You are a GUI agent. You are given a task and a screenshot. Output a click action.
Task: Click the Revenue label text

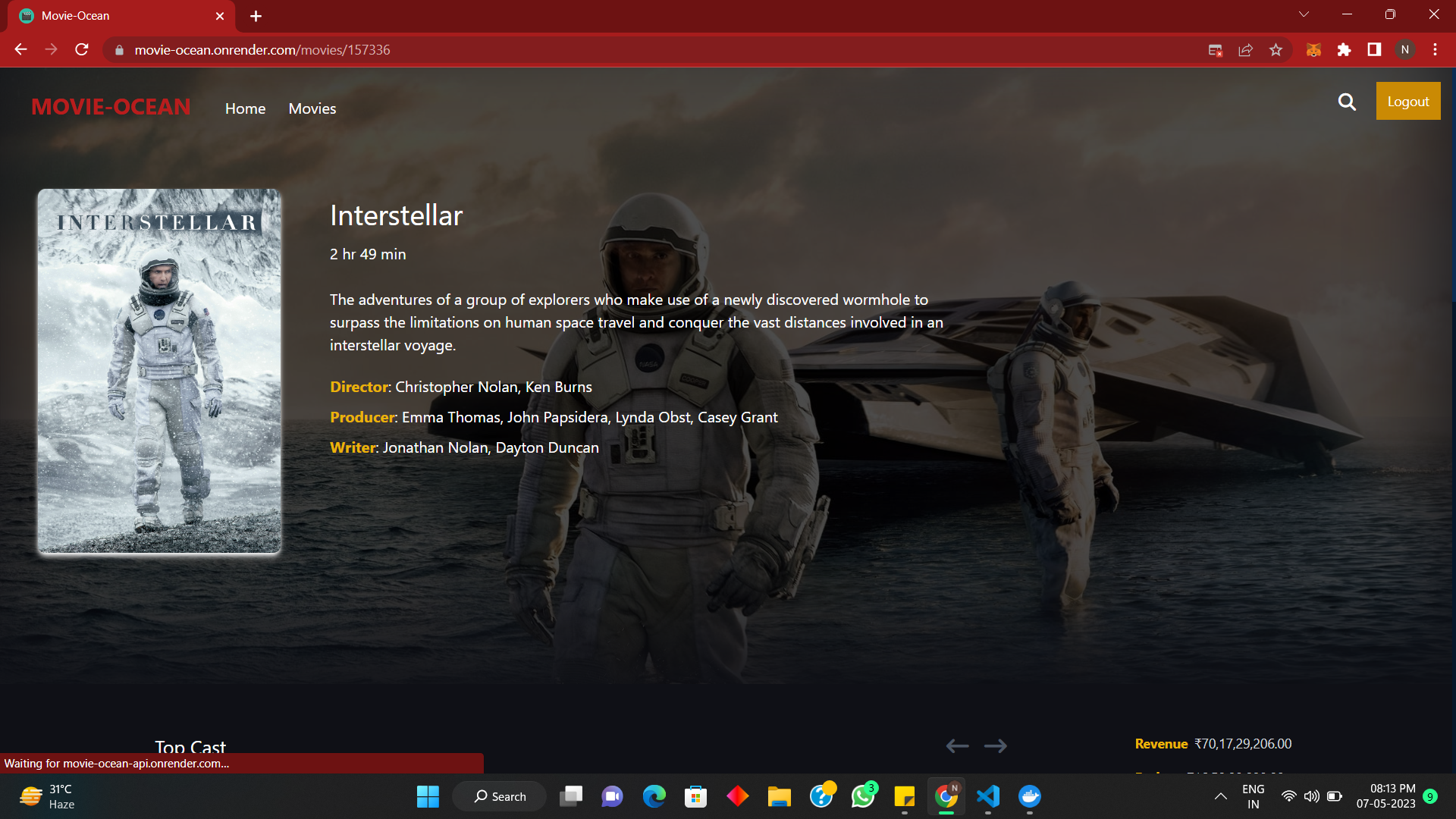click(x=1161, y=744)
